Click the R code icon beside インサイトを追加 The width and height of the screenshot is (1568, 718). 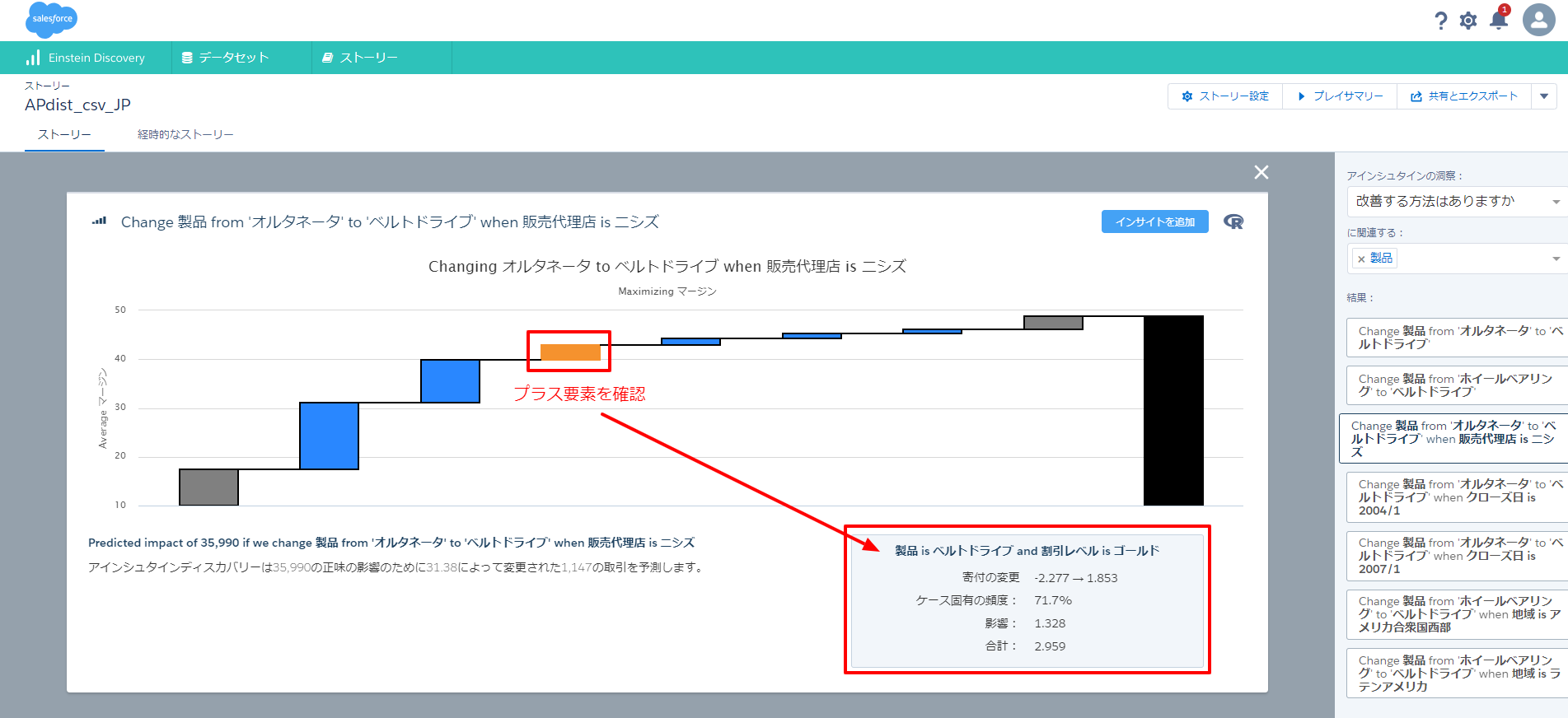coord(1233,221)
